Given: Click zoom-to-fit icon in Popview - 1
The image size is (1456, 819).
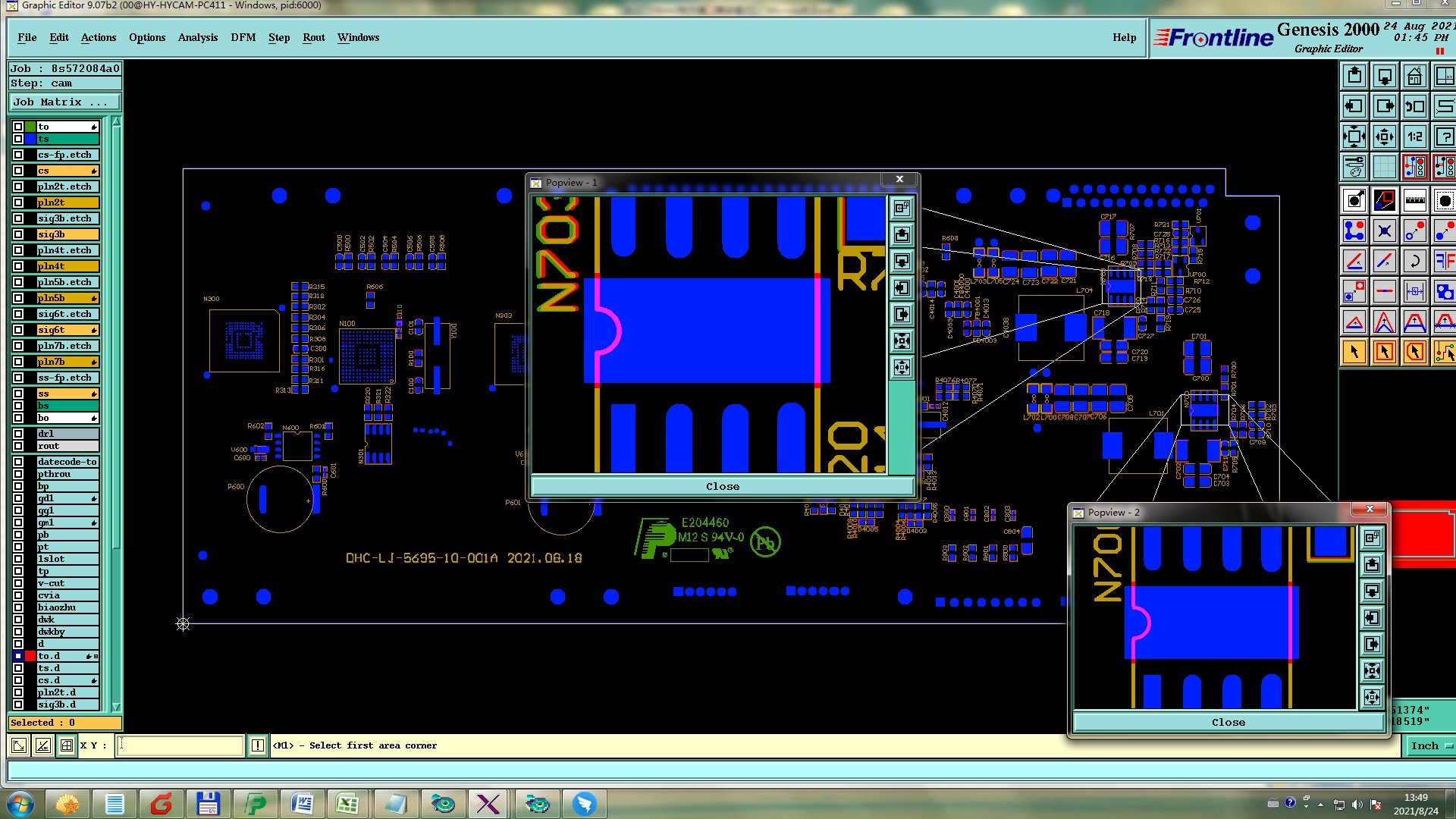Looking at the screenshot, I should pyautogui.click(x=902, y=341).
